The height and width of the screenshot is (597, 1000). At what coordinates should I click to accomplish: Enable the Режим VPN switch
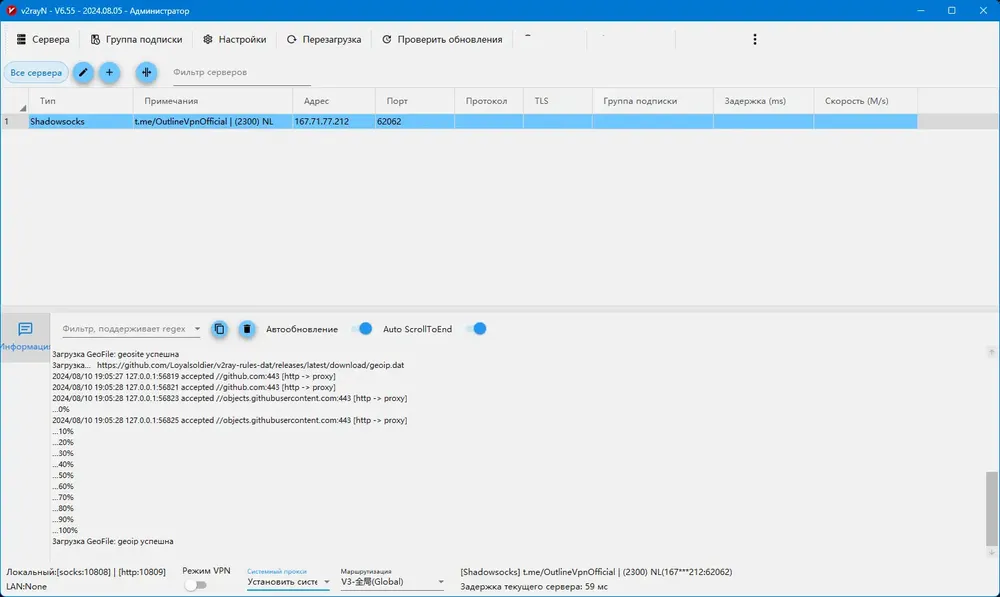[196, 585]
